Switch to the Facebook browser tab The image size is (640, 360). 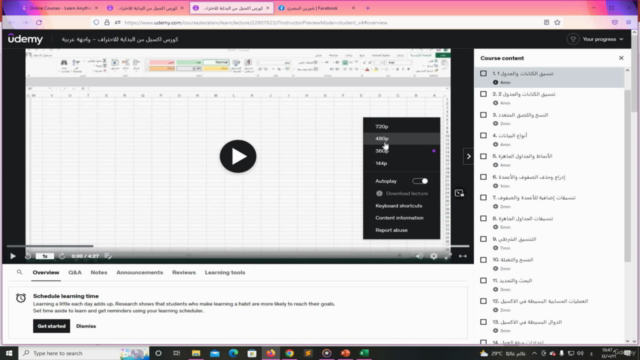tap(316, 8)
